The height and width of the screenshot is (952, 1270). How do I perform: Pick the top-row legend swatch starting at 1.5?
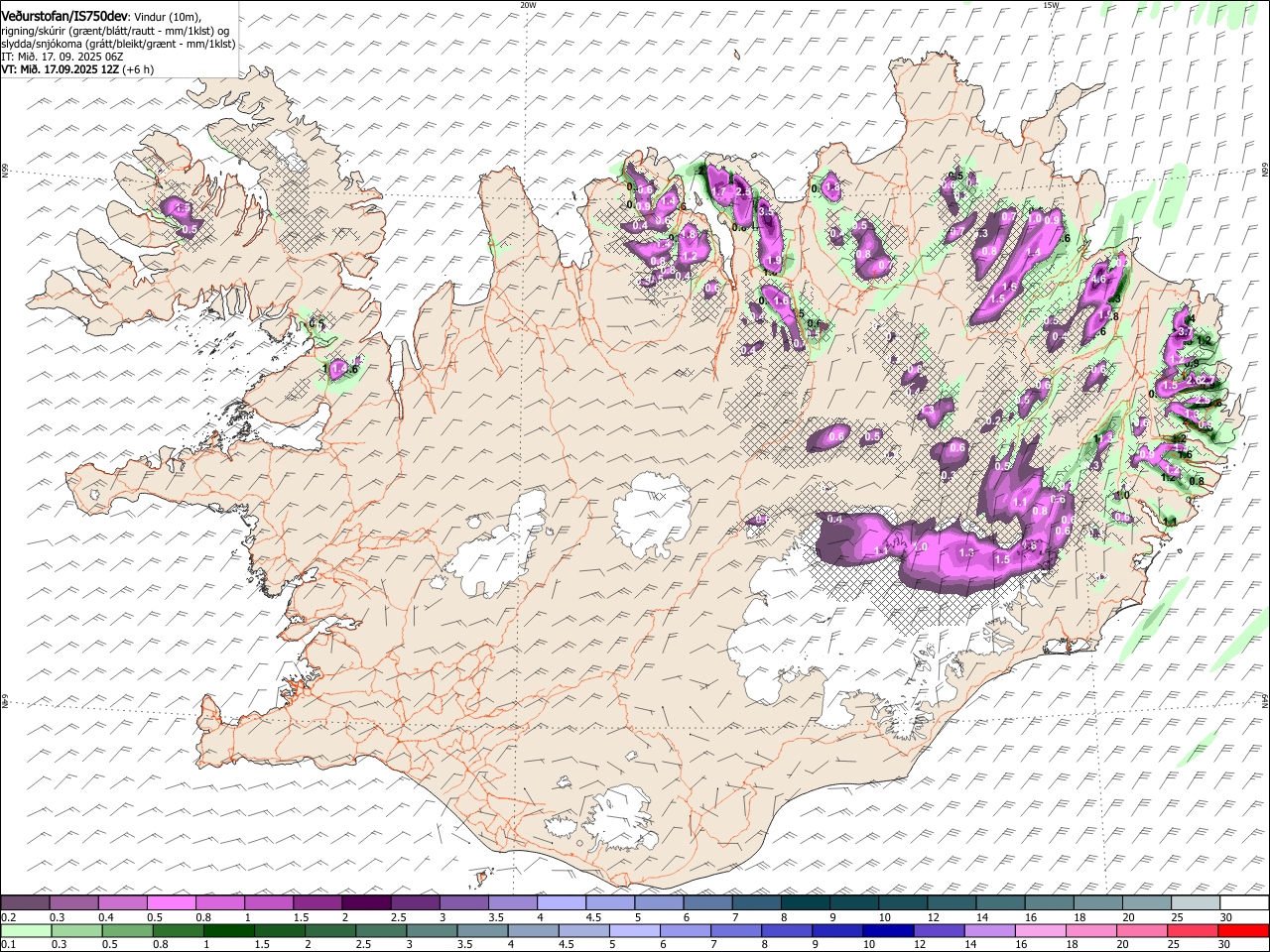click(x=317, y=902)
